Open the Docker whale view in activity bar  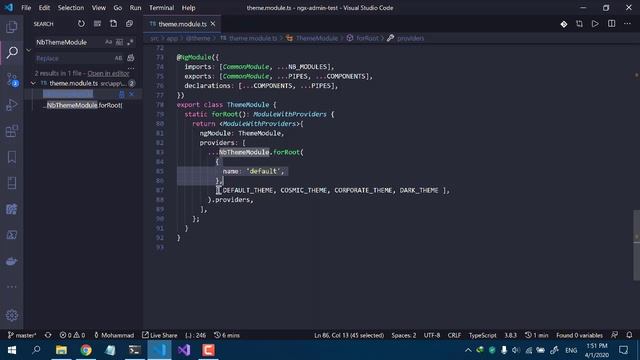[x=12, y=261]
